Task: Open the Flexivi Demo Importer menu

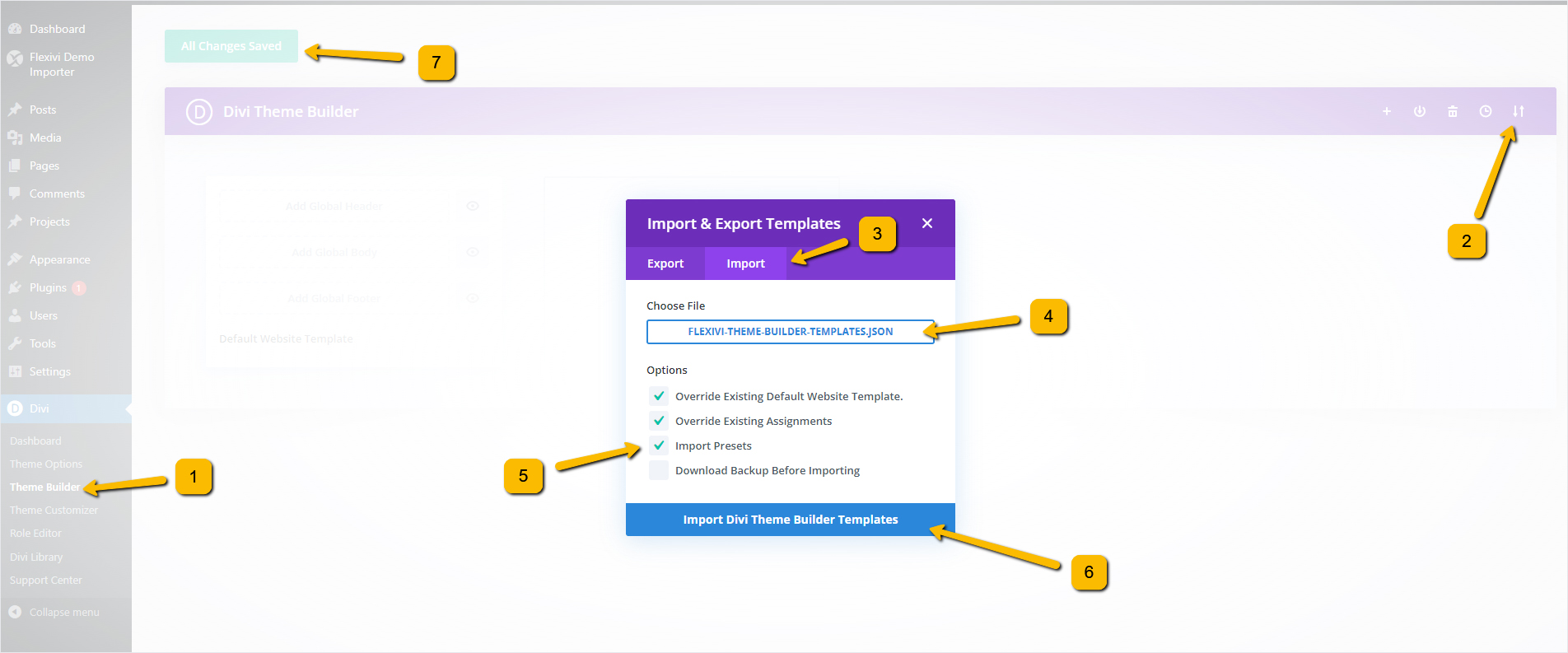Action: pyautogui.click(x=61, y=64)
